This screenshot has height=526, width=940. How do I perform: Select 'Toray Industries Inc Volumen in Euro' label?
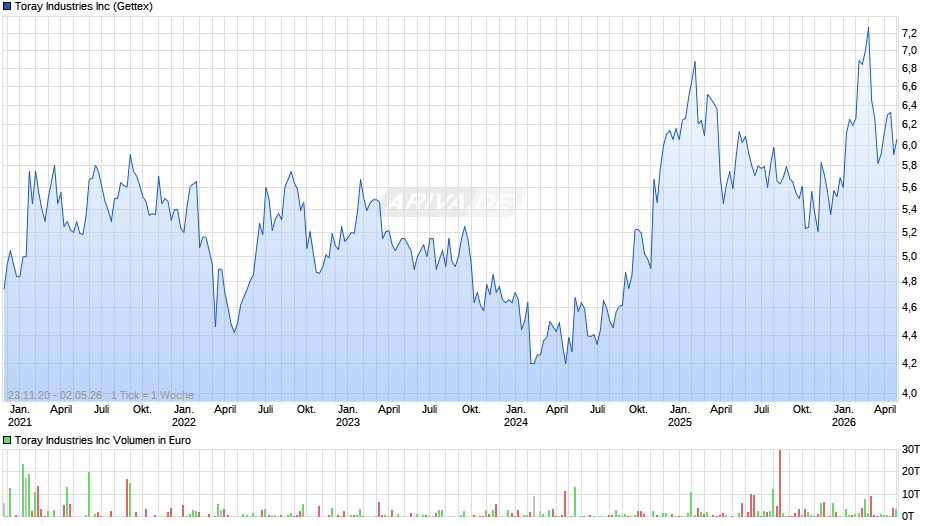(103, 440)
